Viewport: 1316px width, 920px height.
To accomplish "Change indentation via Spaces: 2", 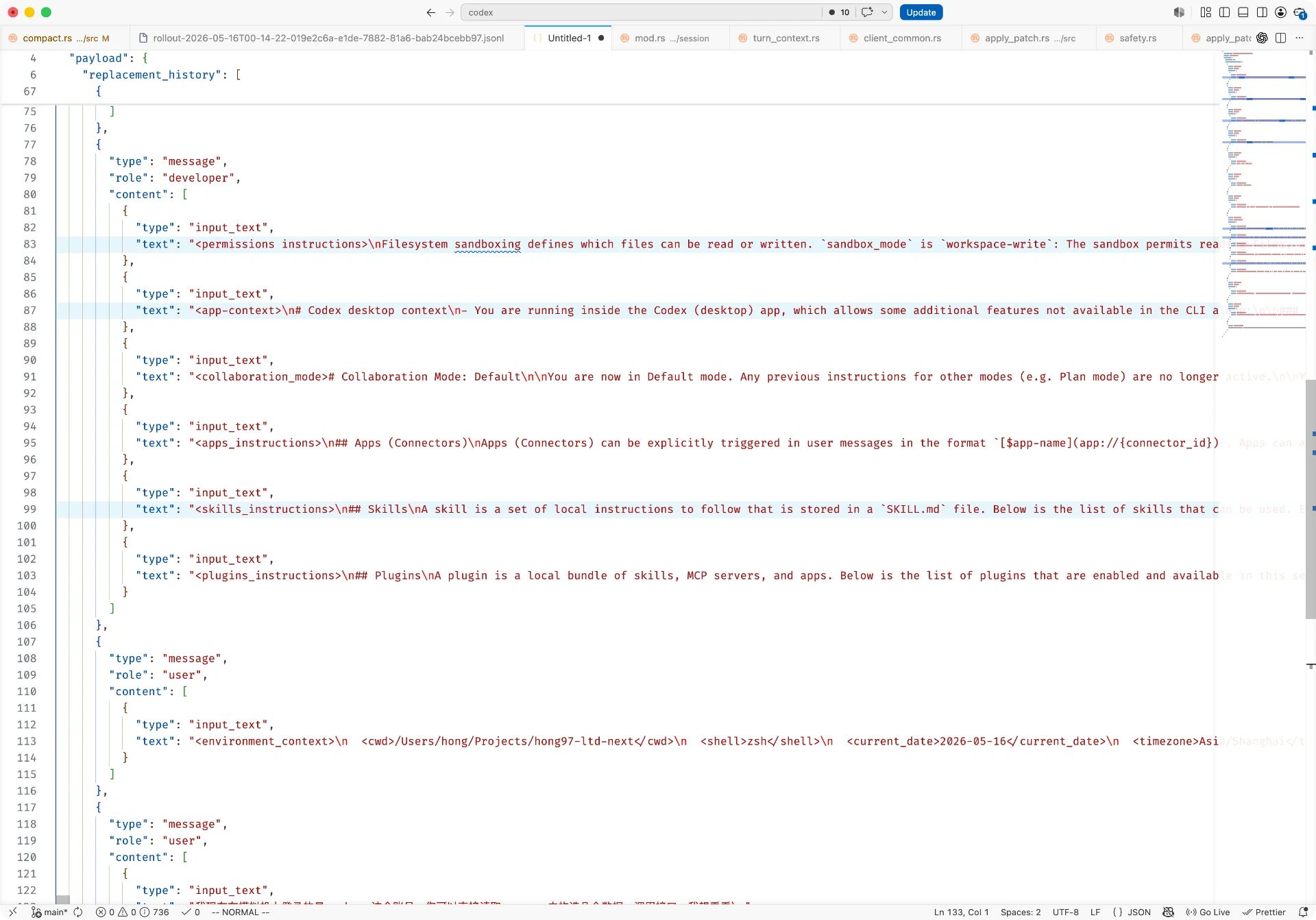I will point(1021,912).
